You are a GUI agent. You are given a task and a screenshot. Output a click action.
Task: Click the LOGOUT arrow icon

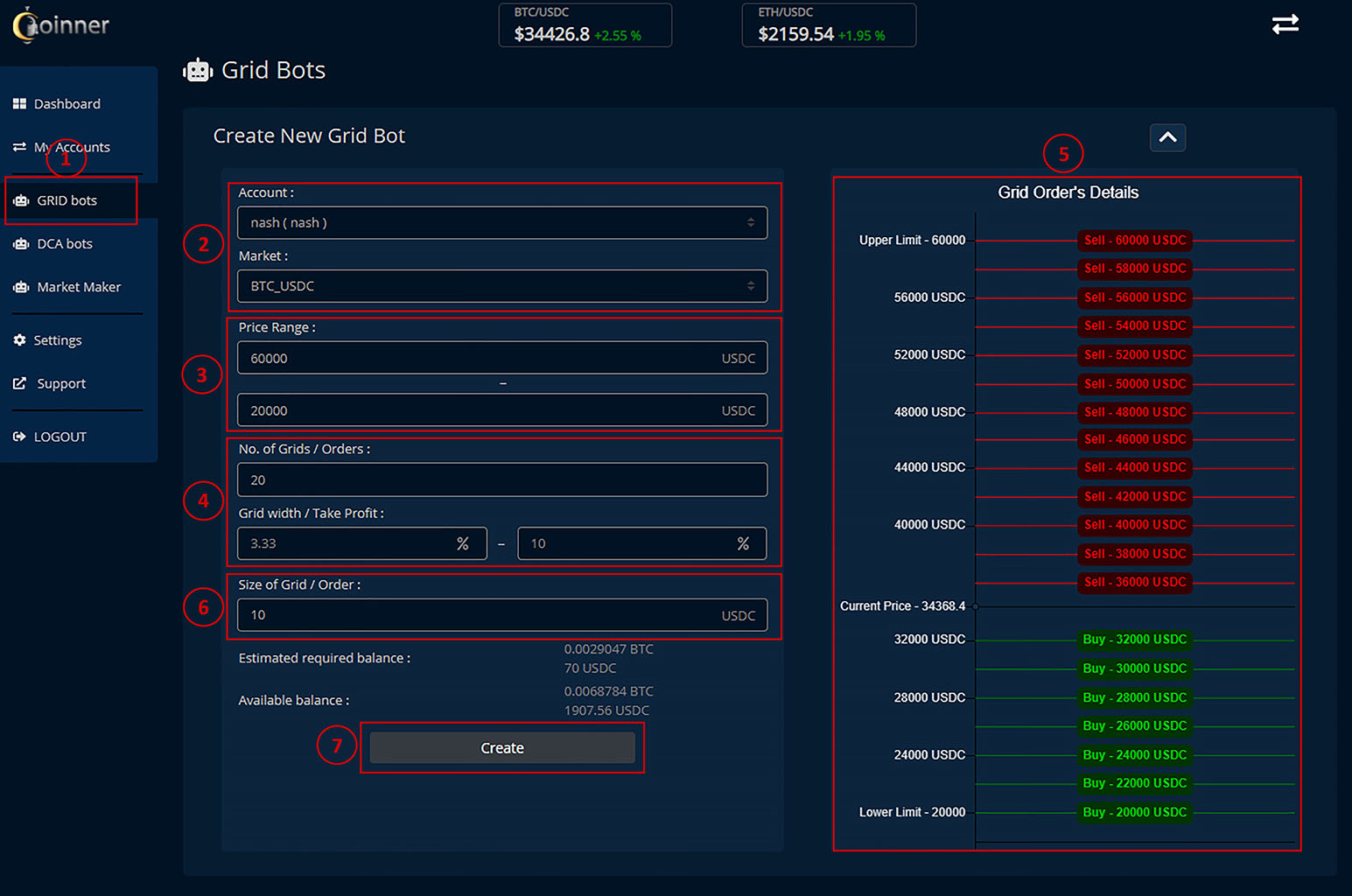pos(19,437)
